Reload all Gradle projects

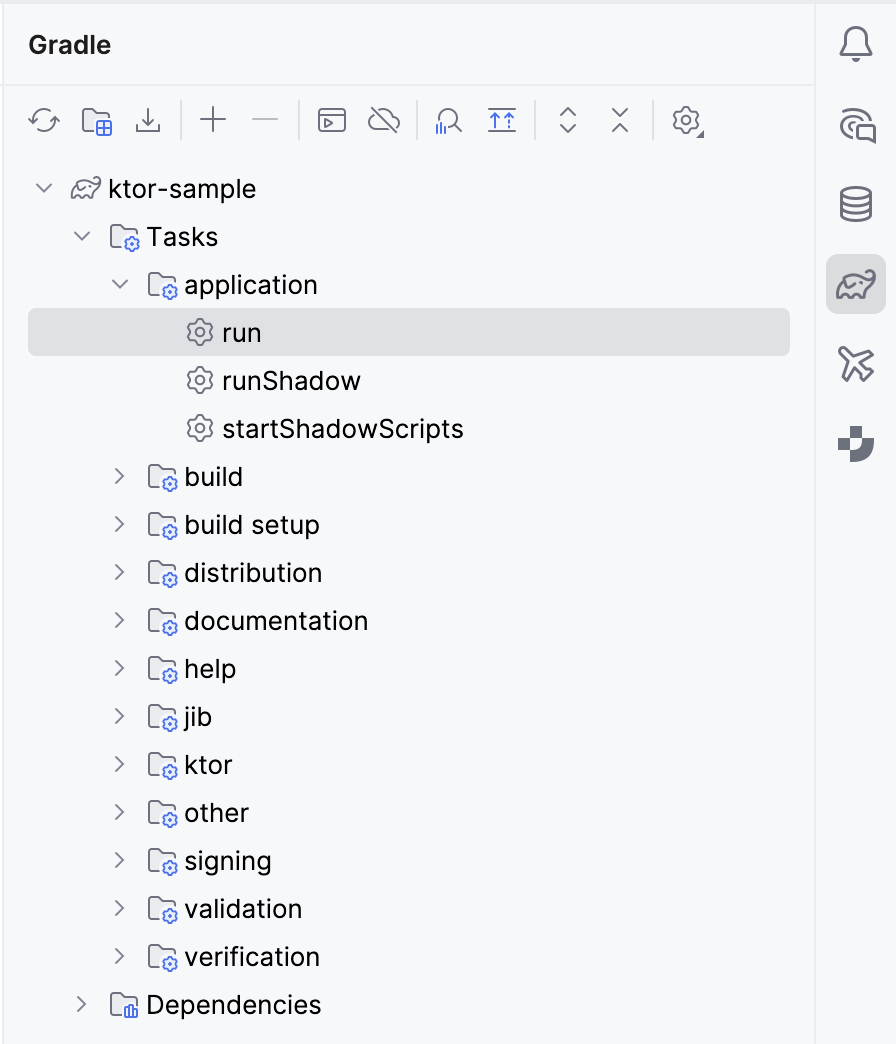[43, 120]
